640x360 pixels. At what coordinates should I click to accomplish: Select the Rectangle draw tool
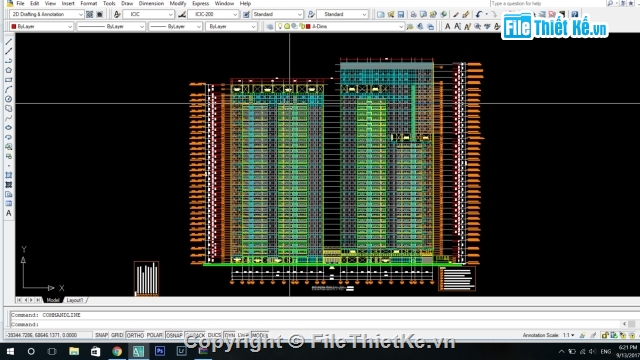pos(9,80)
